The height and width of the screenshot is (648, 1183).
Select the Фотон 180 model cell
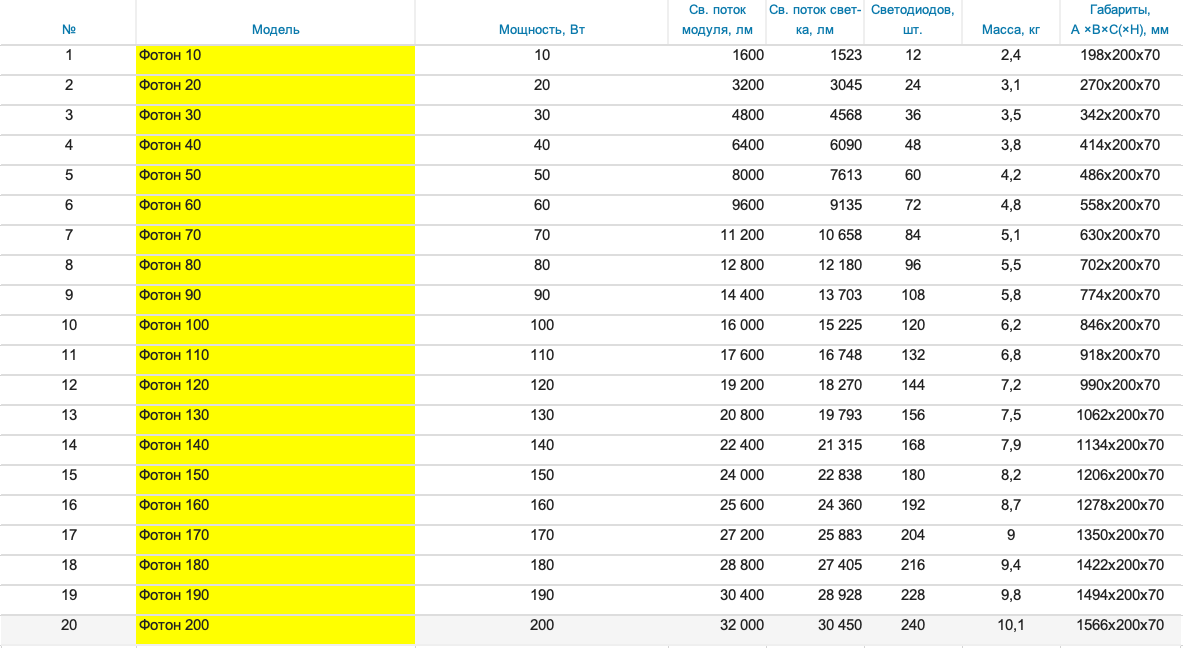coord(275,570)
